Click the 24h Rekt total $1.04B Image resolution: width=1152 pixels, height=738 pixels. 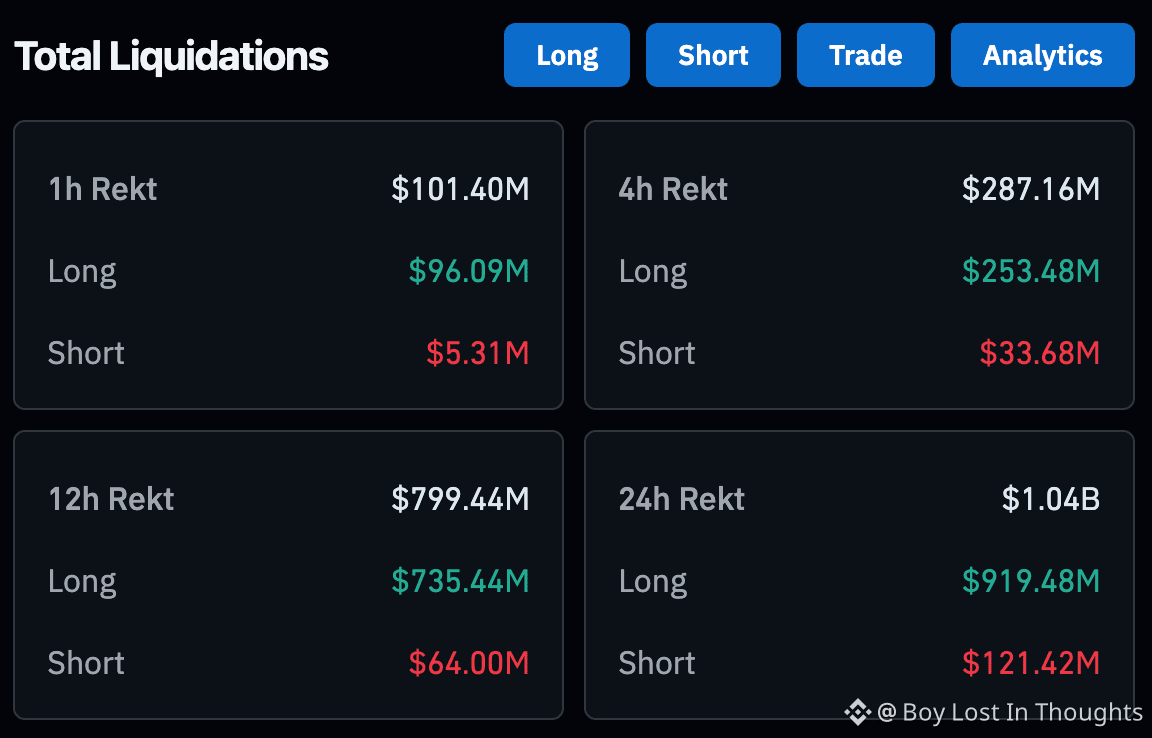1051,499
